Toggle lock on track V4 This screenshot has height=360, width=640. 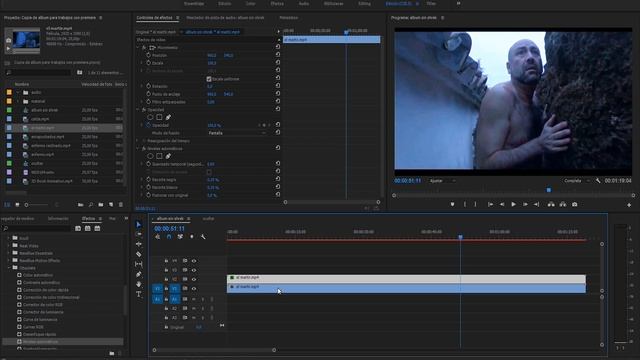166,261
